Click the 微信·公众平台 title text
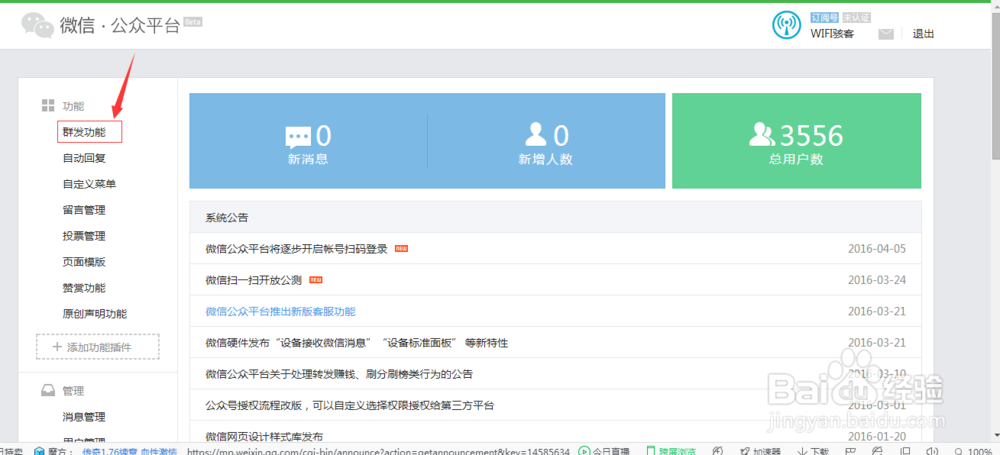This screenshot has height=455, width=1000. click(120, 26)
